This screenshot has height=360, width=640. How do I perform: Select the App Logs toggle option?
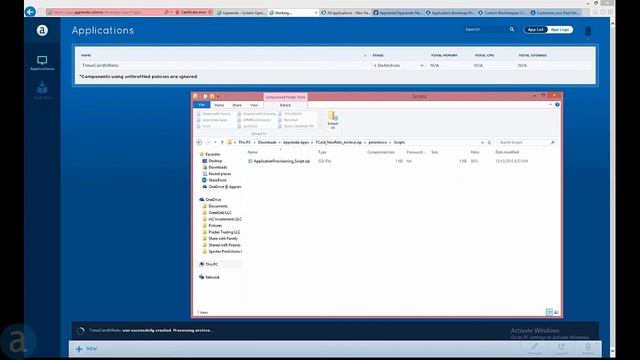560,29
